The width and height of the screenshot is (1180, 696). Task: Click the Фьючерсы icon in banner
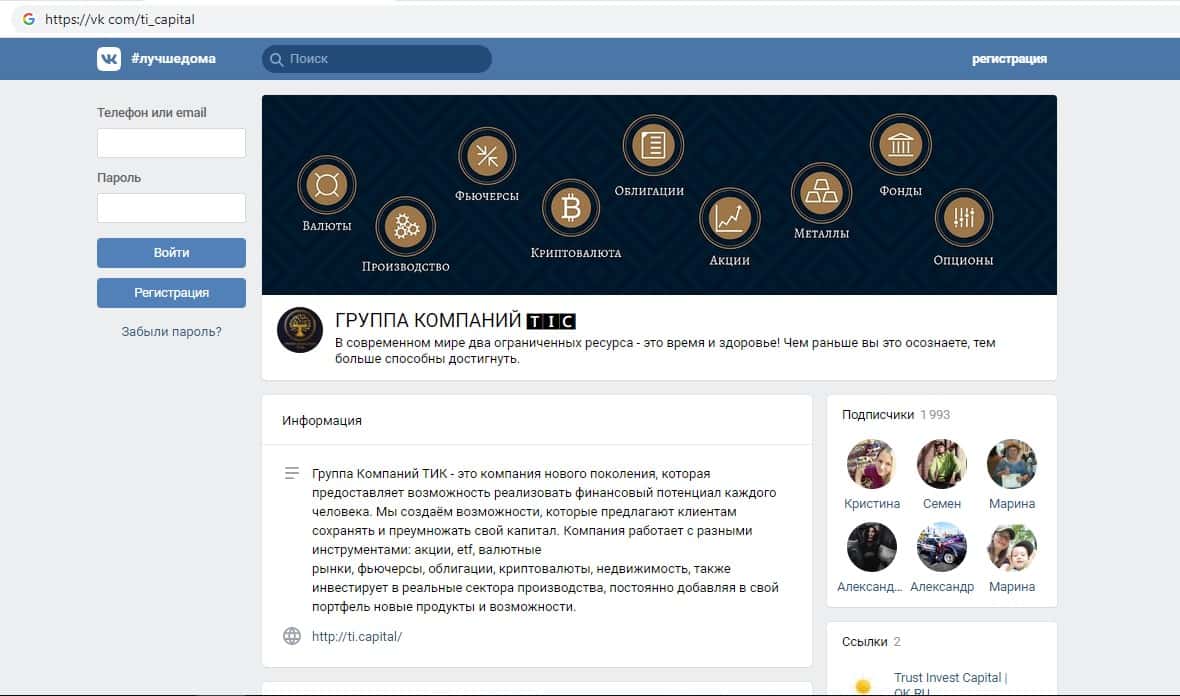pyautogui.click(x=487, y=156)
